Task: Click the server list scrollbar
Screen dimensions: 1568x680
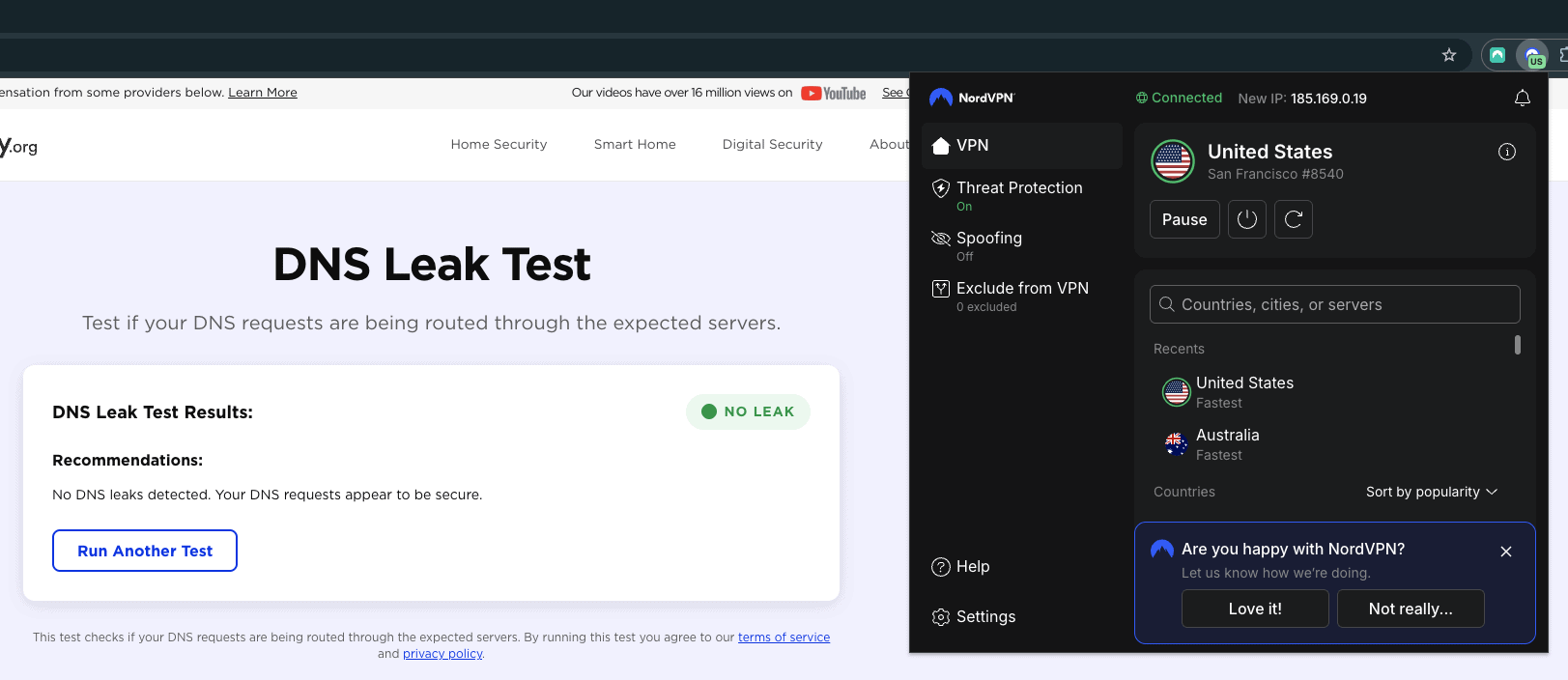Action: coord(1518,345)
